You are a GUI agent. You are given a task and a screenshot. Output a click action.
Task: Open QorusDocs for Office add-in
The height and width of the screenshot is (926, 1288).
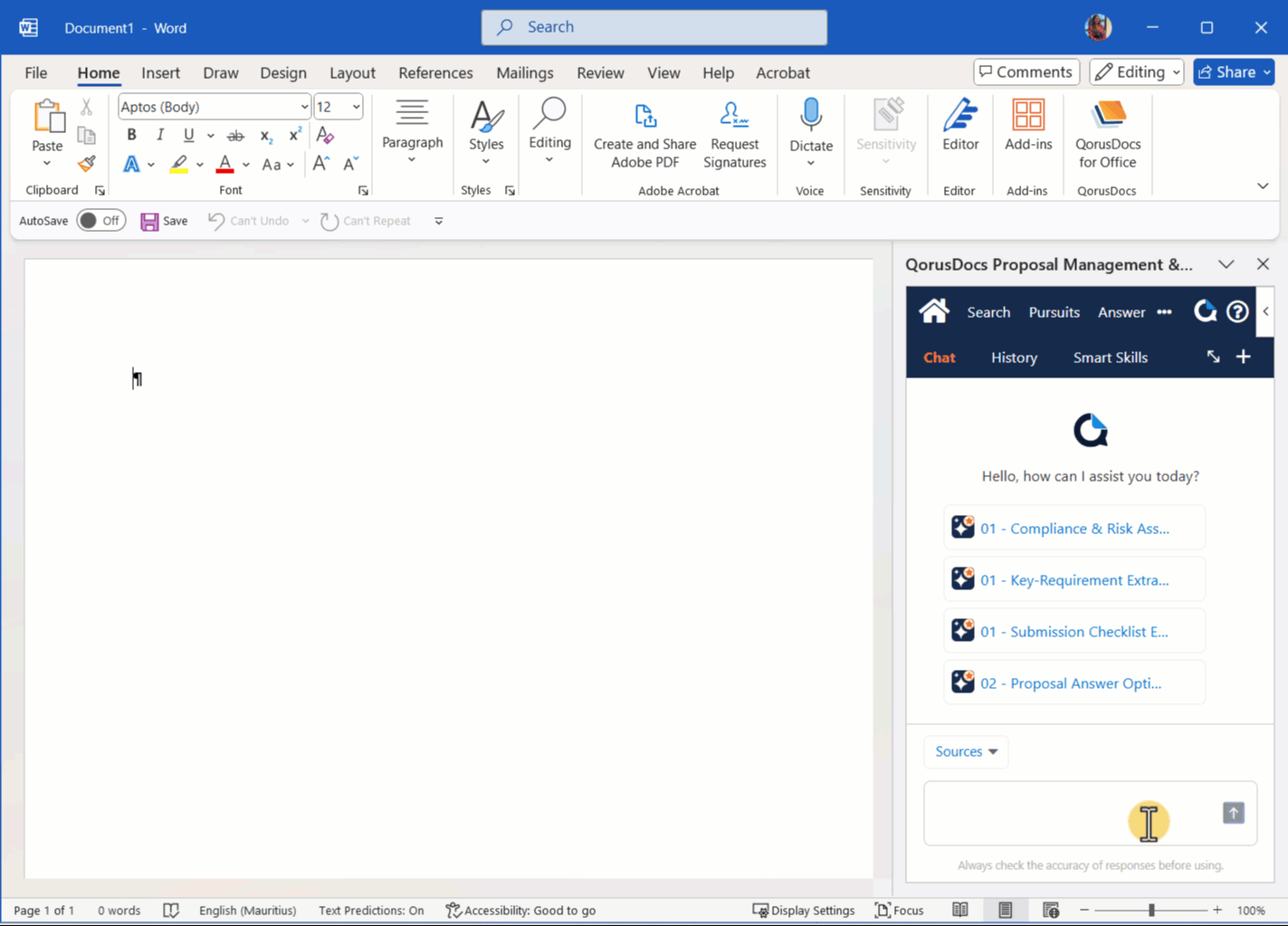1107,134
